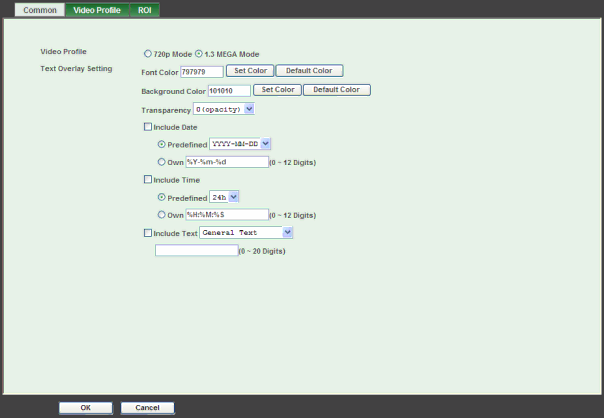Reset Font Color with Default Color button

pos(309,71)
